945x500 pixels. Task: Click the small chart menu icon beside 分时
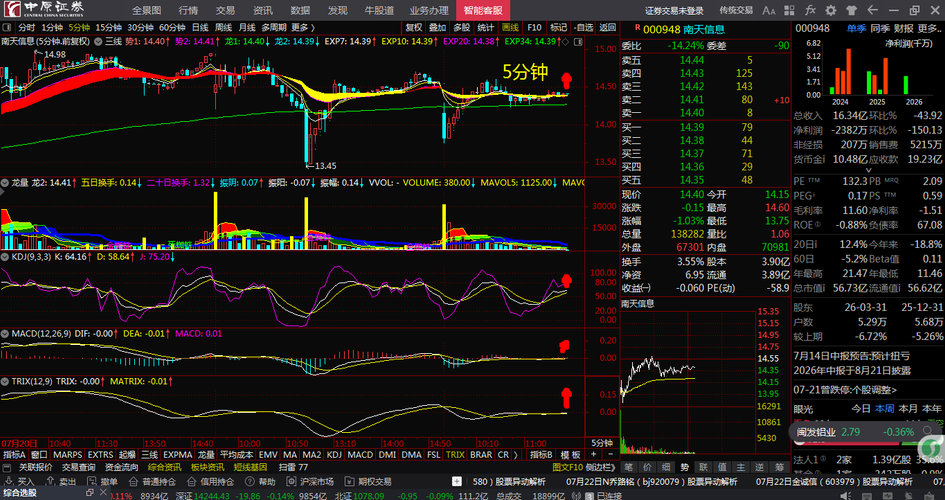(7, 28)
